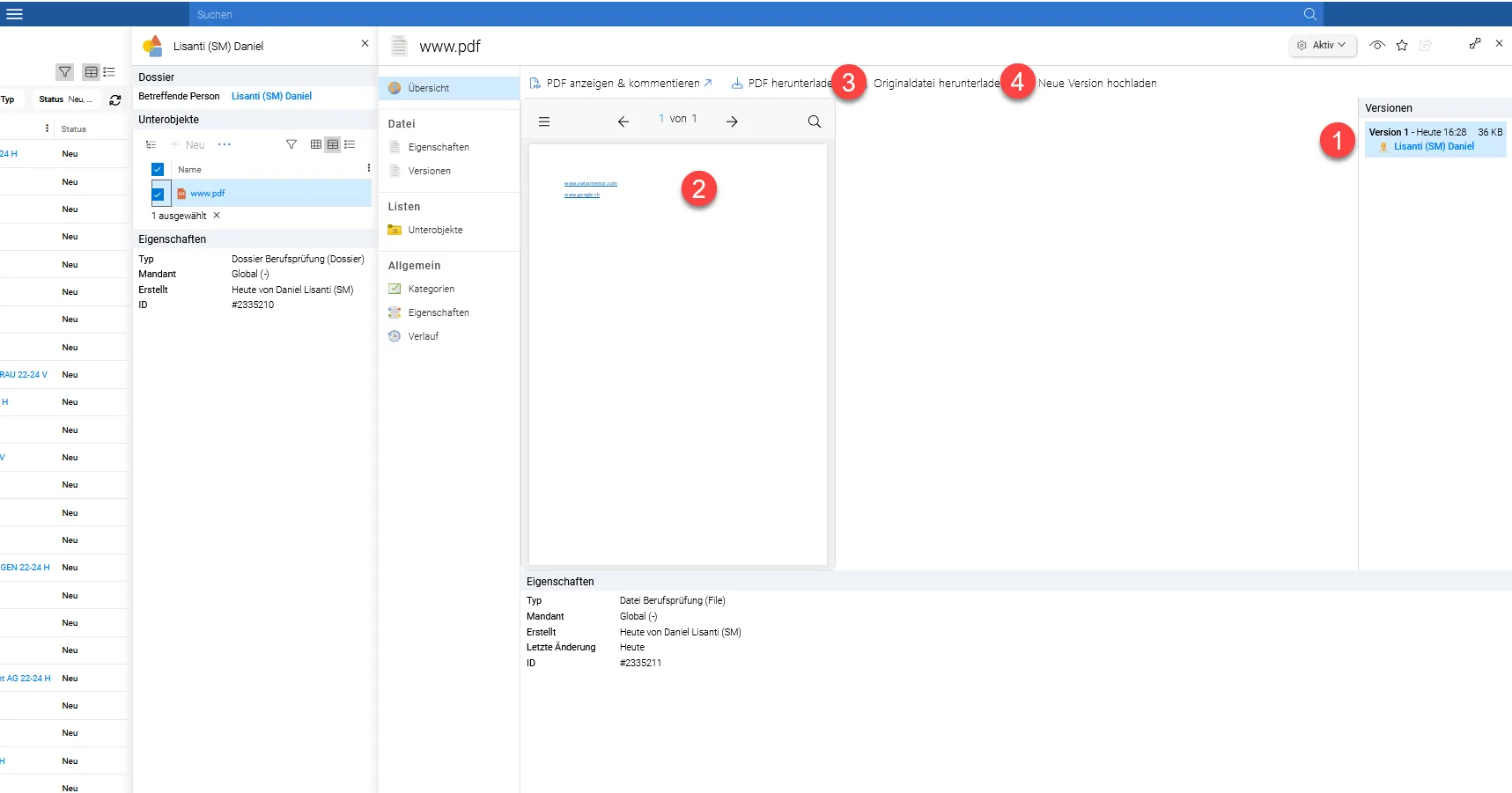The height and width of the screenshot is (793, 1512).
Task: Mark www.pdf as favorite with star
Action: 1402,45
